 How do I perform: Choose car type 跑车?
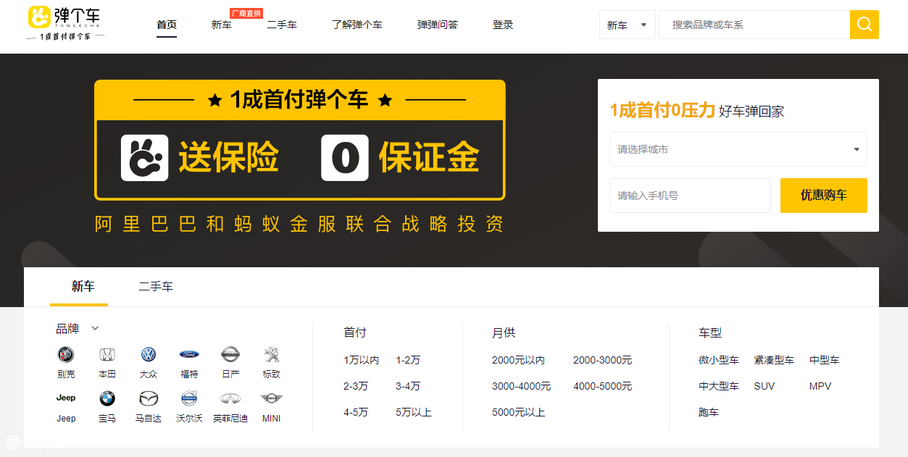708,413
